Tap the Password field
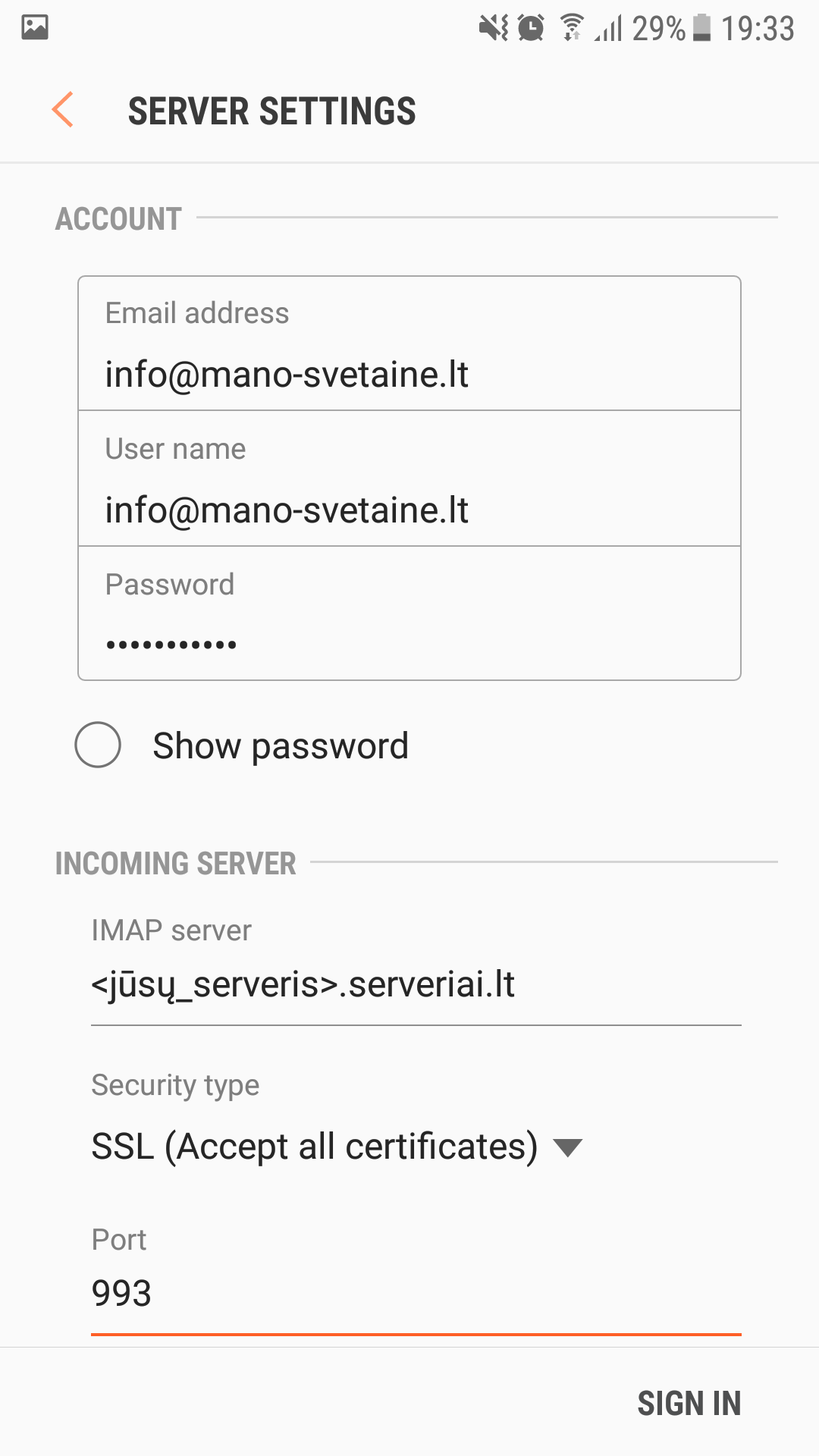This screenshot has height=1456, width=819. 409,644
